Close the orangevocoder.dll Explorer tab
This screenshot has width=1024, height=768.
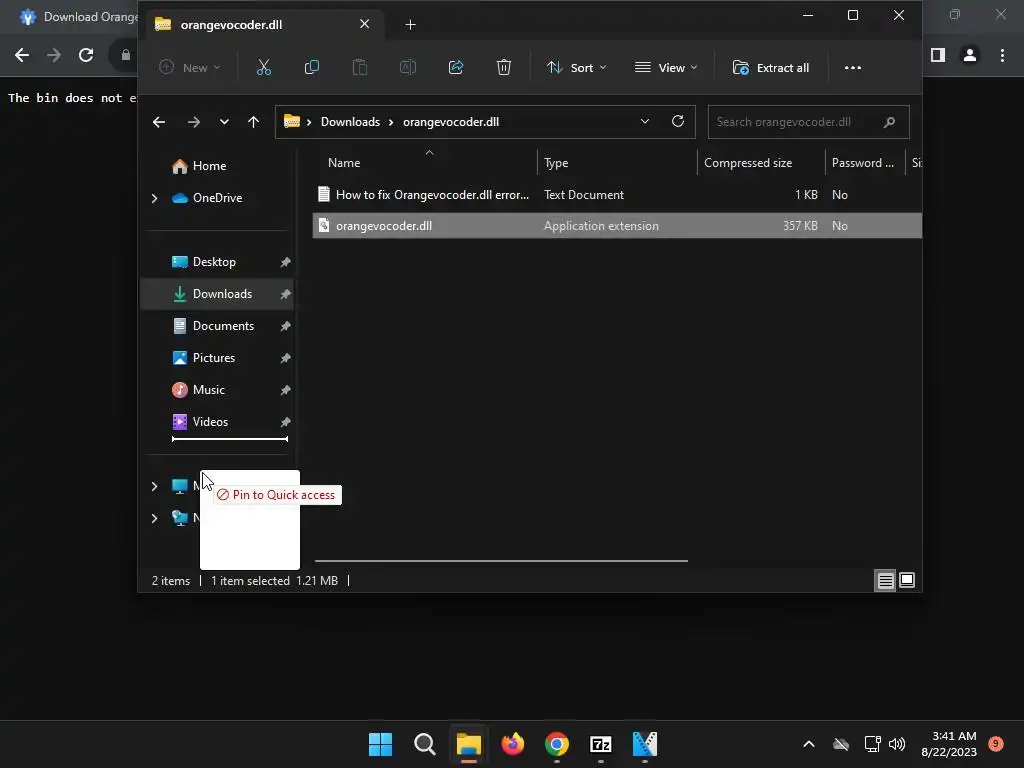[364, 24]
